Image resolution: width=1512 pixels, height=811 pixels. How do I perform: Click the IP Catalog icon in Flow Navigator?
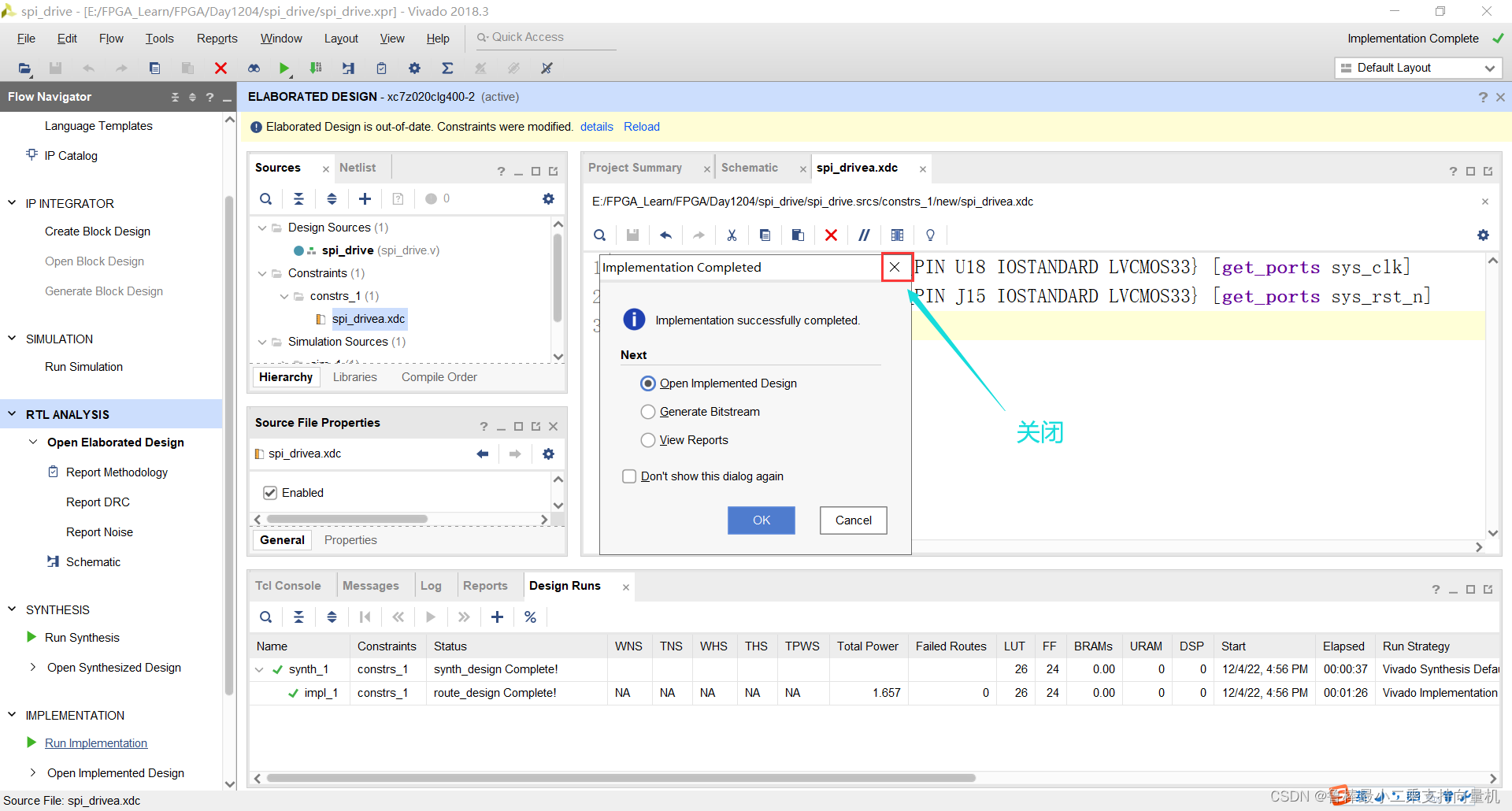coord(31,154)
